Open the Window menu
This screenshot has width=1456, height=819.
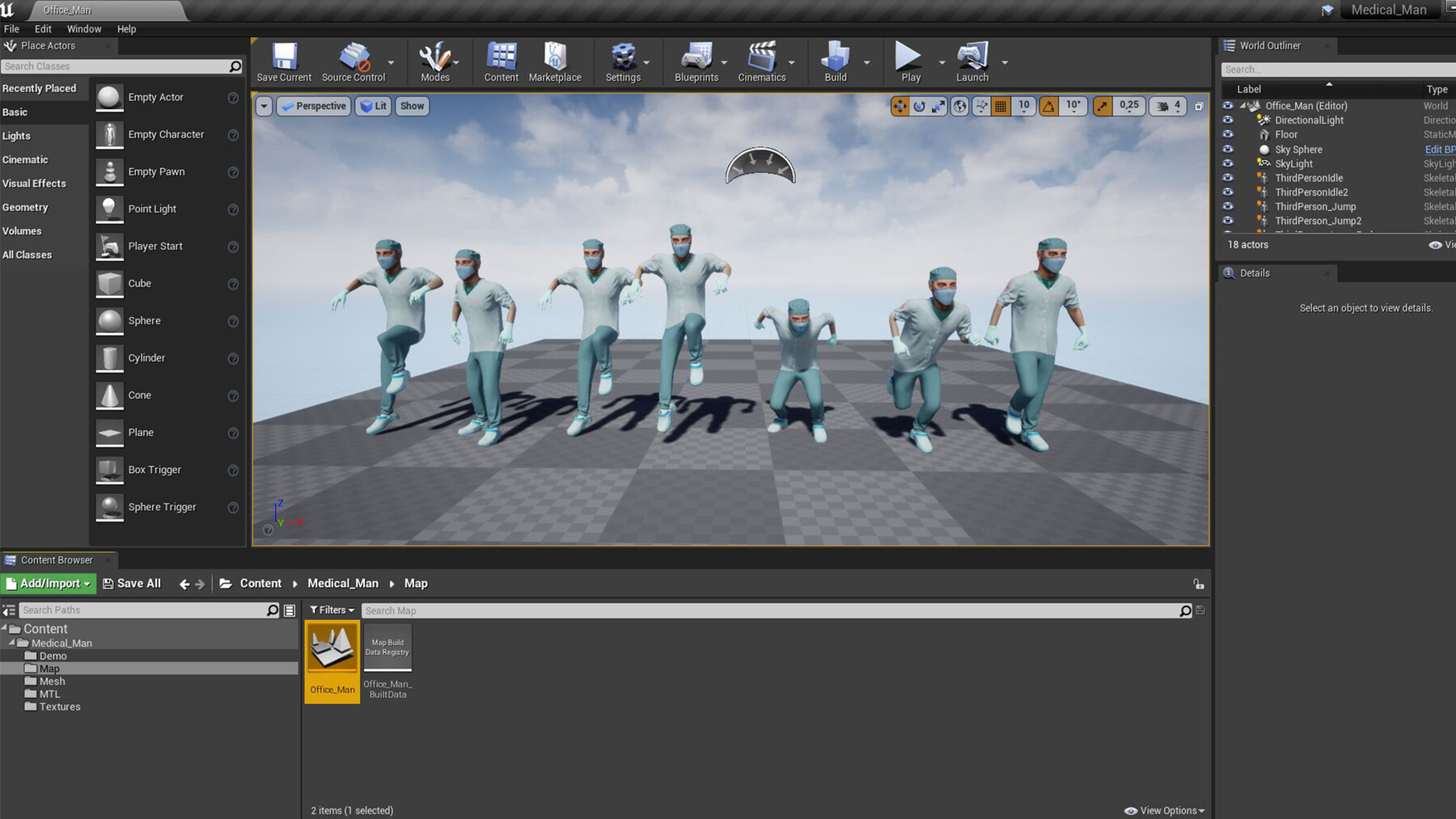pyautogui.click(x=83, y=28)
